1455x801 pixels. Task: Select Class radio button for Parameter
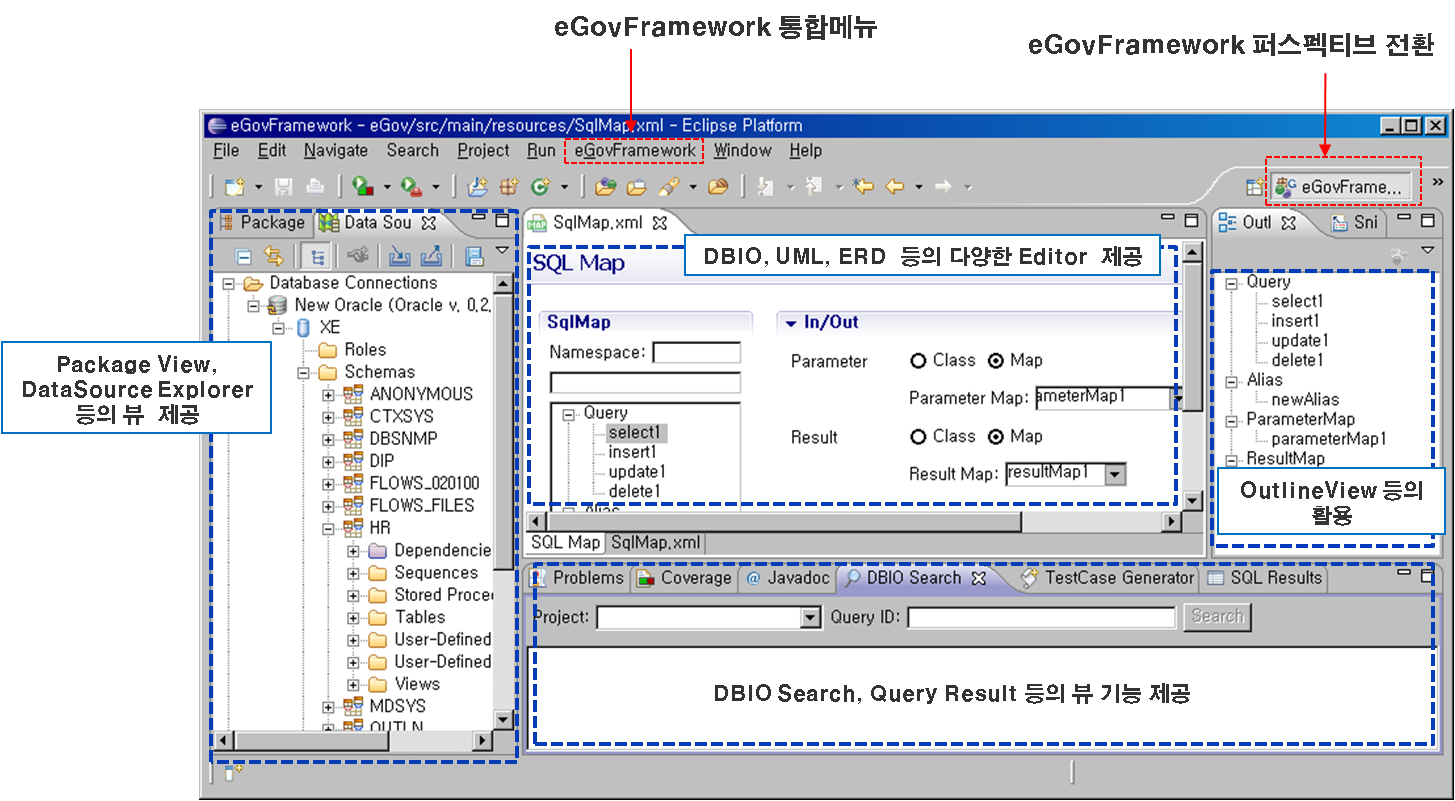[917, 361]
